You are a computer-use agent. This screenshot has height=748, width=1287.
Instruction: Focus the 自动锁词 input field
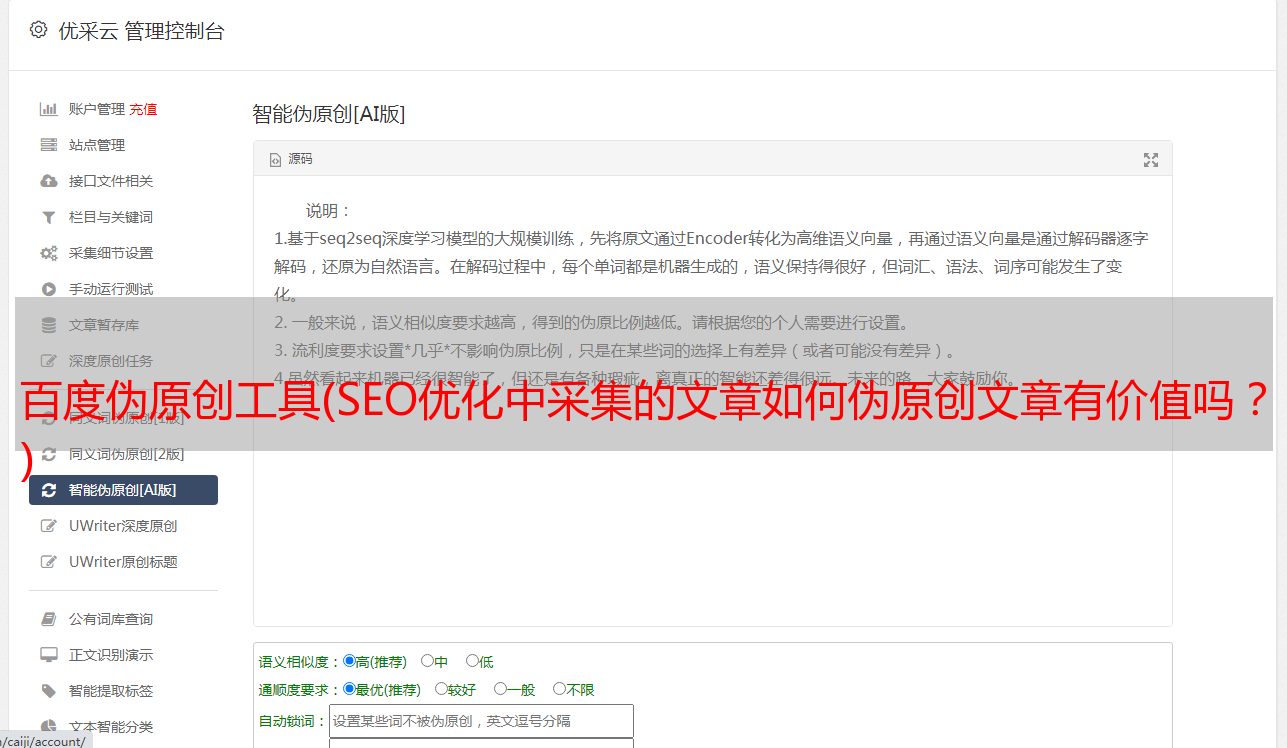tap(481, 721)
